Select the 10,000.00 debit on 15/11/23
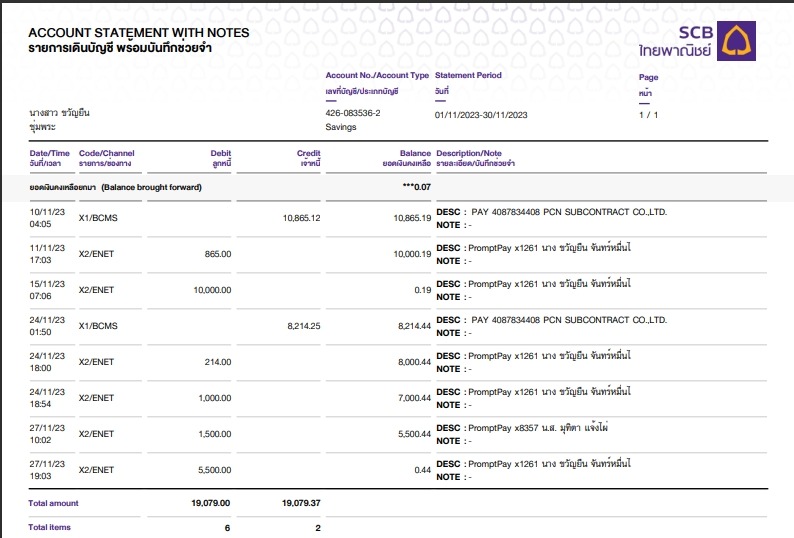This screenshot has height=538, width=794. click(x=212, y=290)
